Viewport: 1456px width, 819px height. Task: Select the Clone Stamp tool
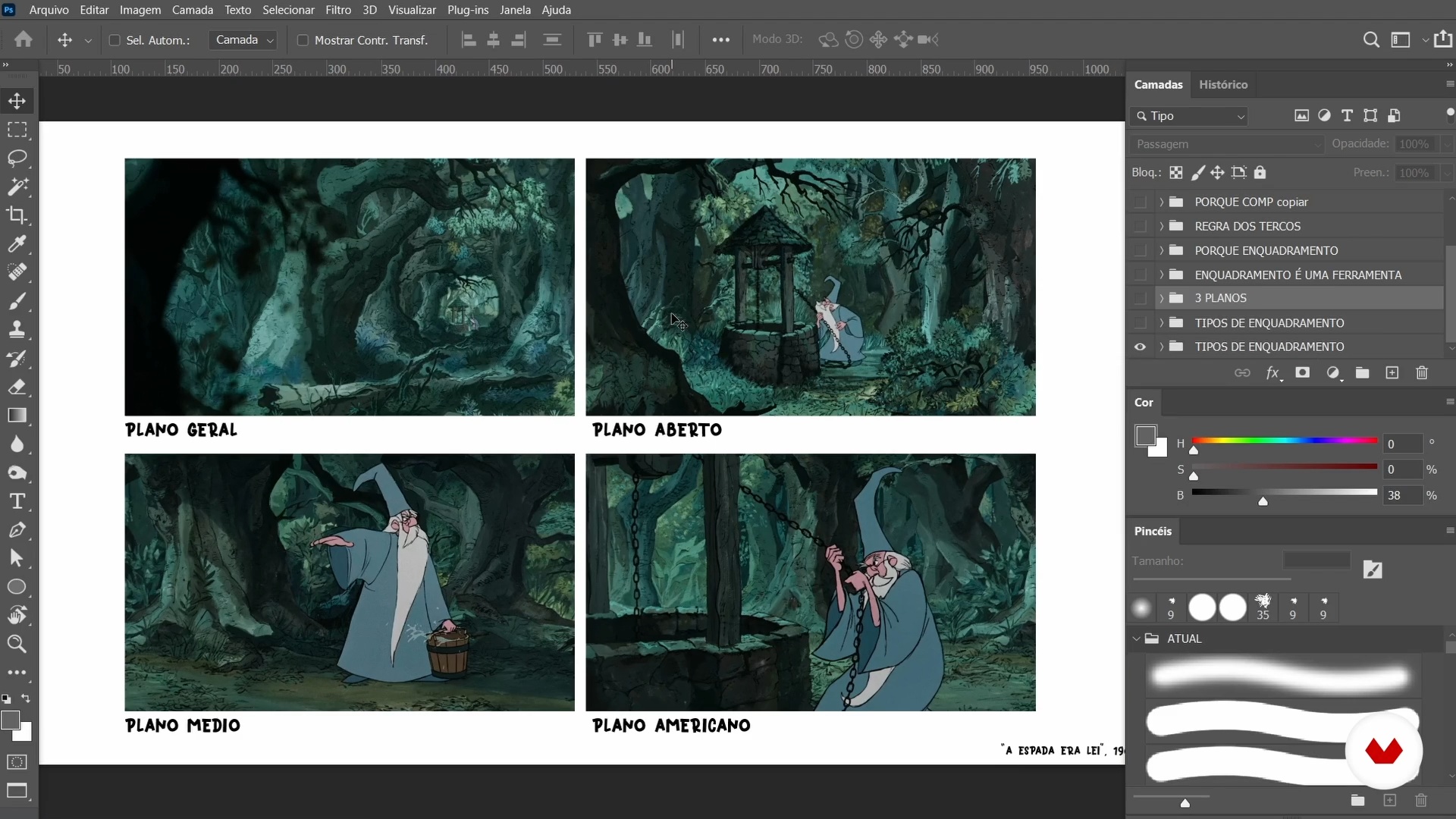click(17, 329)
